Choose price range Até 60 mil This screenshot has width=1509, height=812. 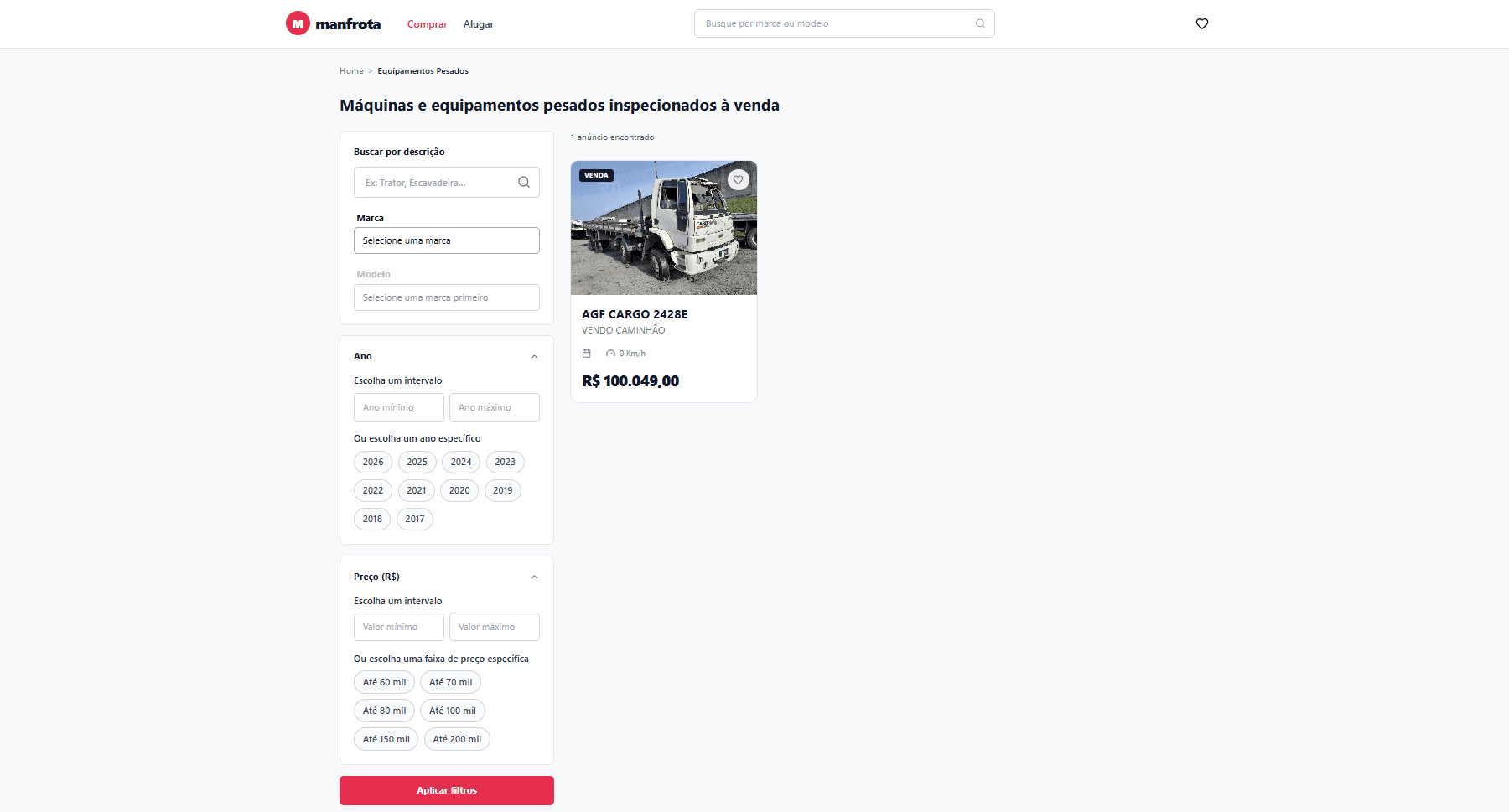[x=384, y=682]
